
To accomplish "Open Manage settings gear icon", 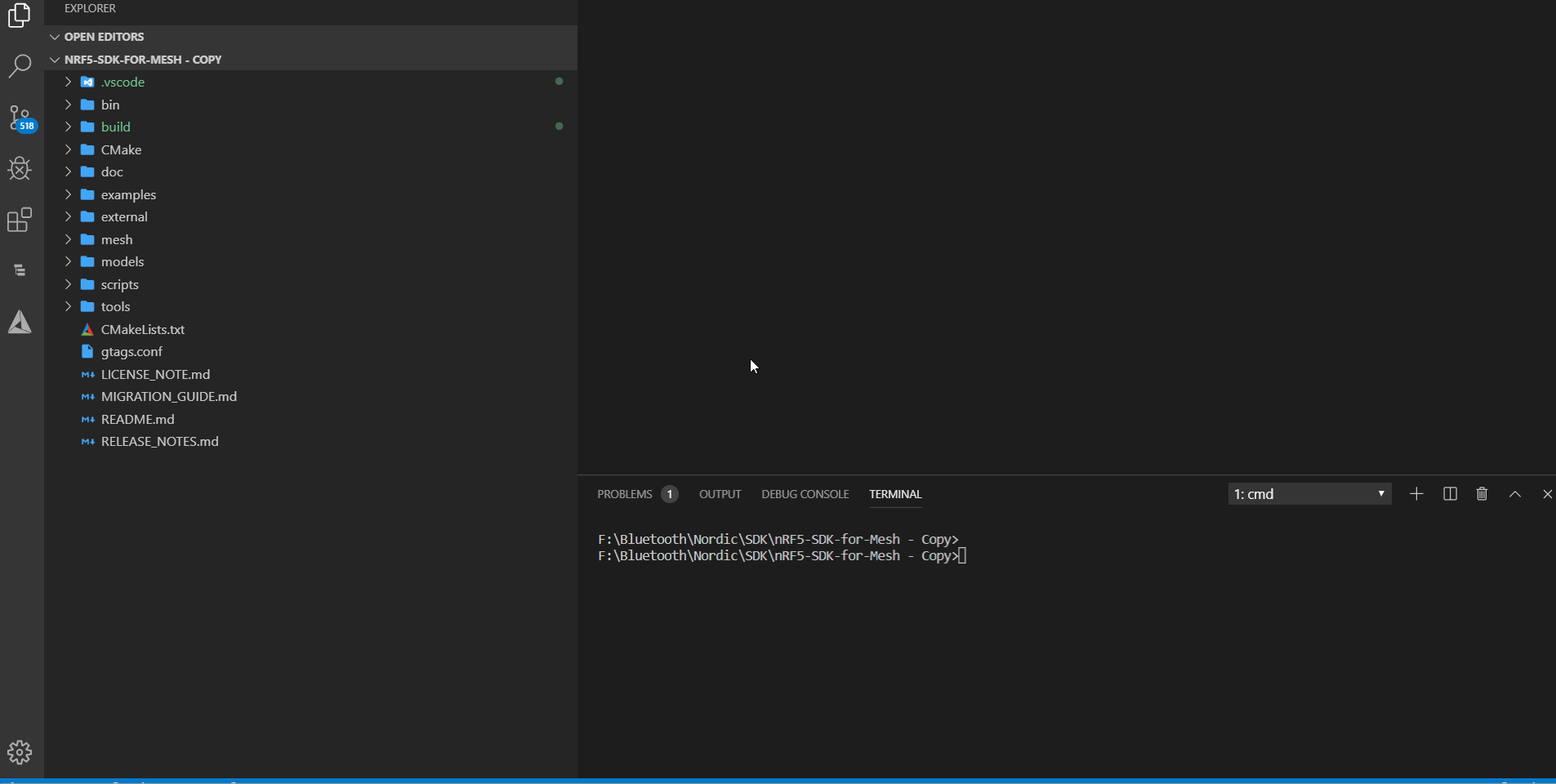I will (x=20, y=751).
